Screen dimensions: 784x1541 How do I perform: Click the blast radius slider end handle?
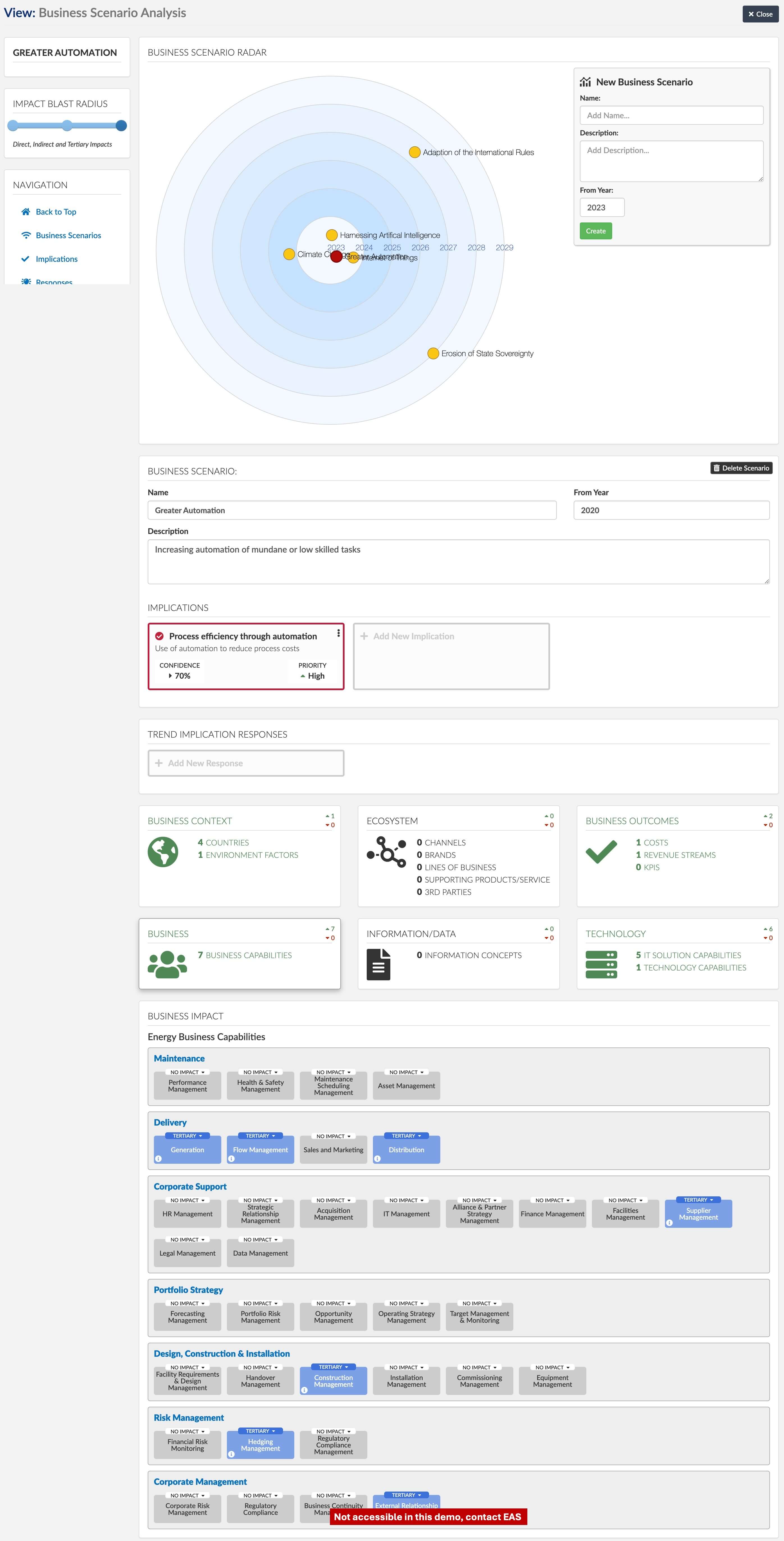(x=121, y=125)
